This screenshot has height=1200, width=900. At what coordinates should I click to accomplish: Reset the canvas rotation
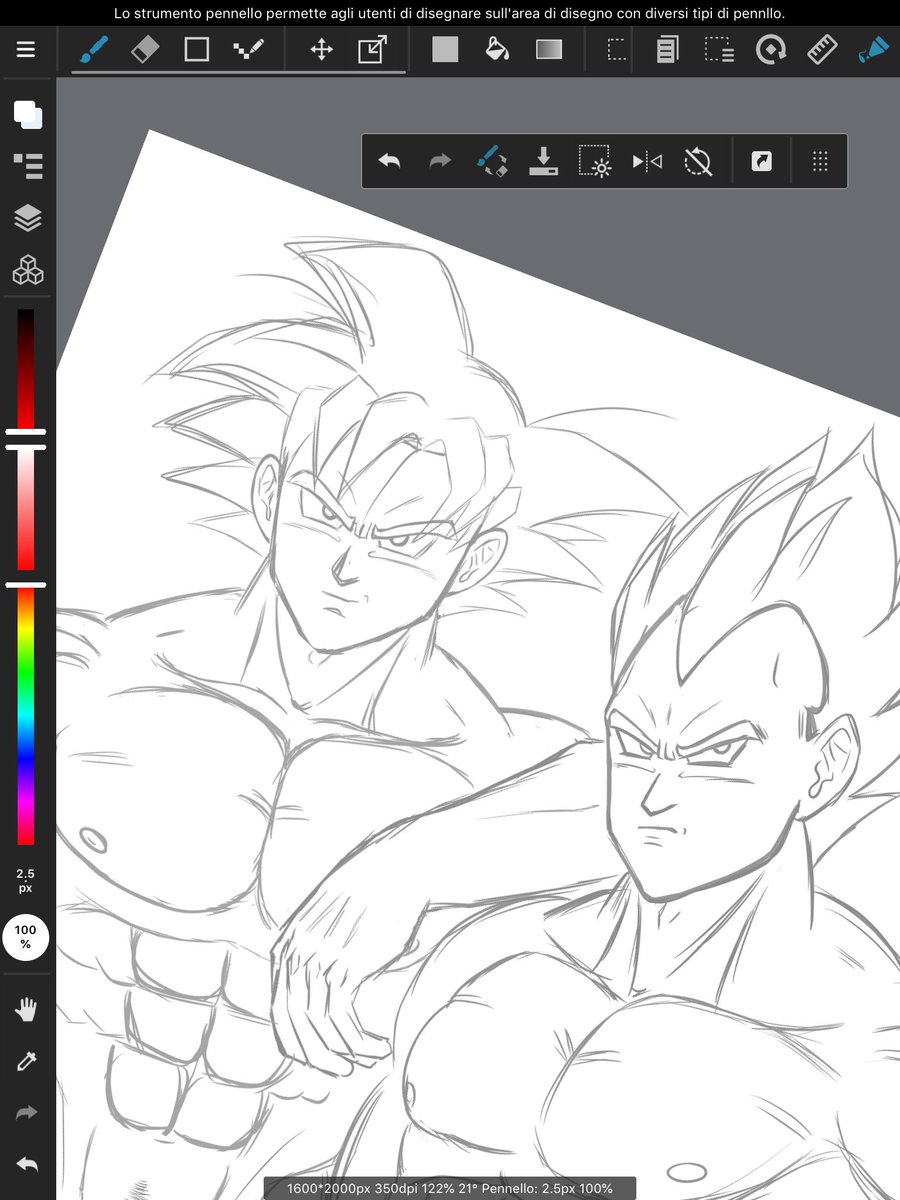coord(698,161)
